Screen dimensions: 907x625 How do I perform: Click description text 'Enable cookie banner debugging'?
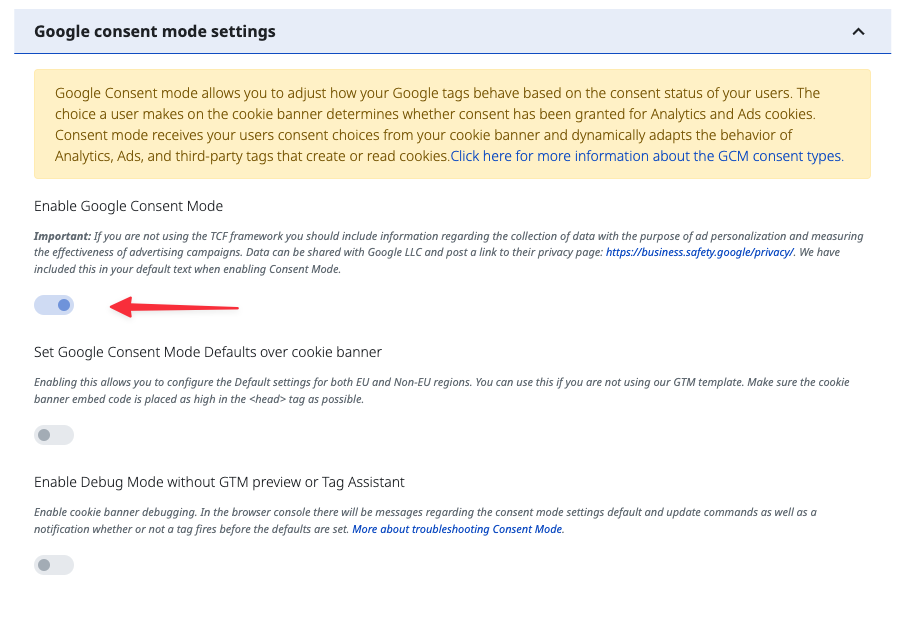pyautogui.click(x=115, y=512)
